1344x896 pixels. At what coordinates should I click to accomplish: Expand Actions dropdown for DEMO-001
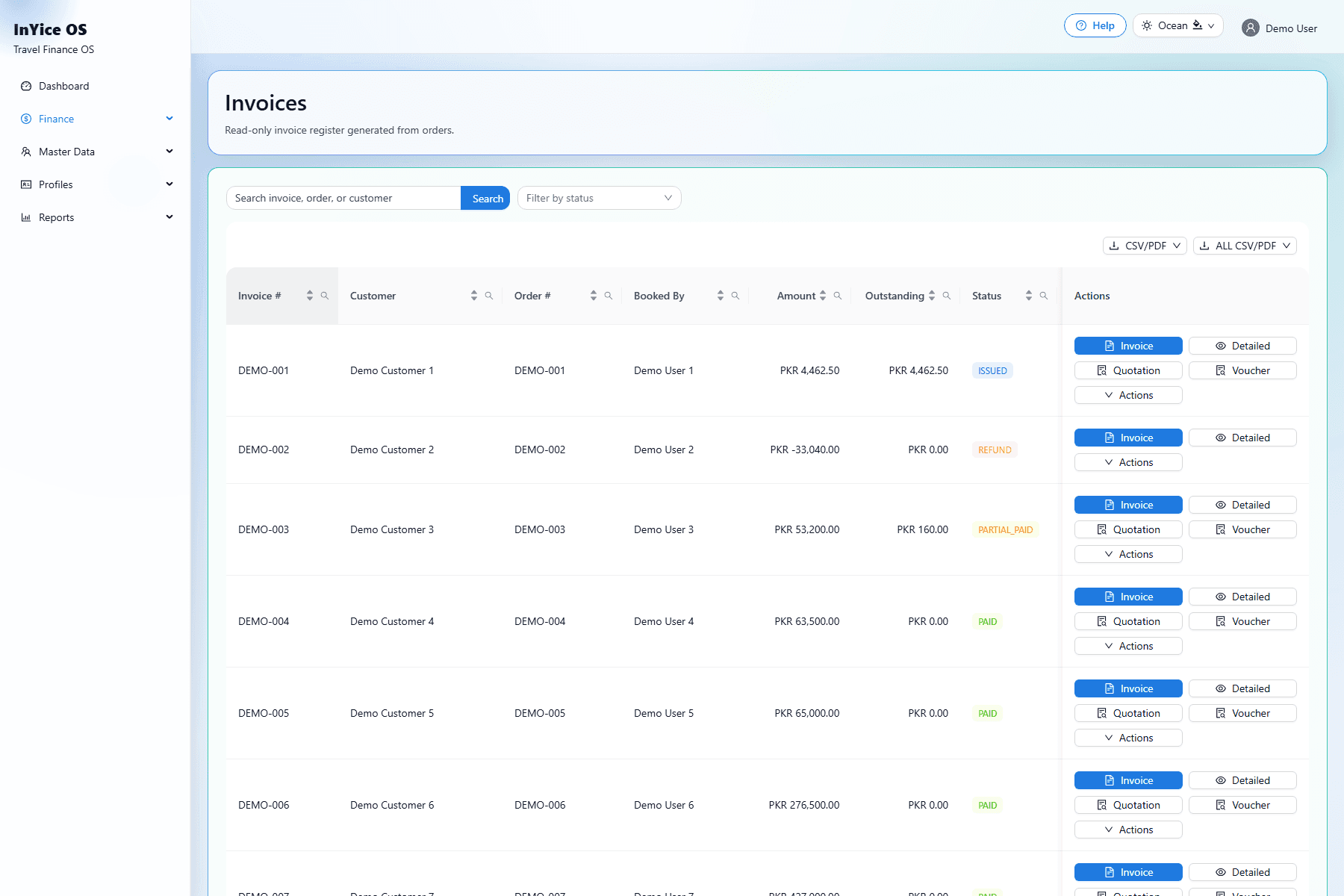click(1128, 395)
